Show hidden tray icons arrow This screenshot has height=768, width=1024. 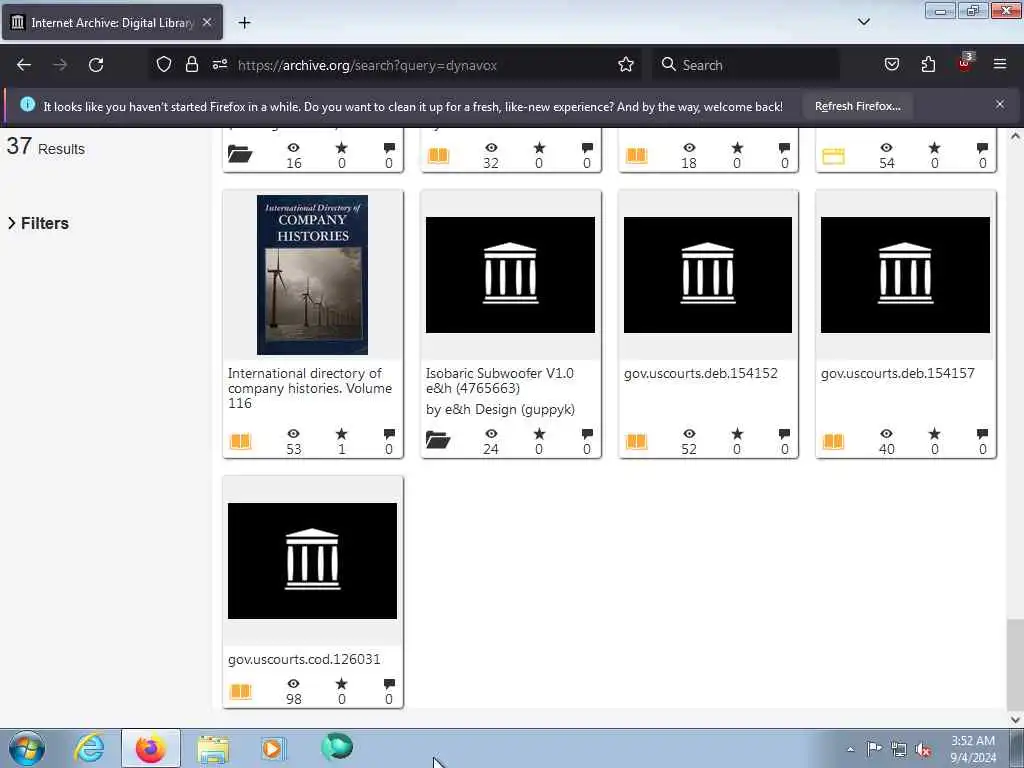click(850, 750)
